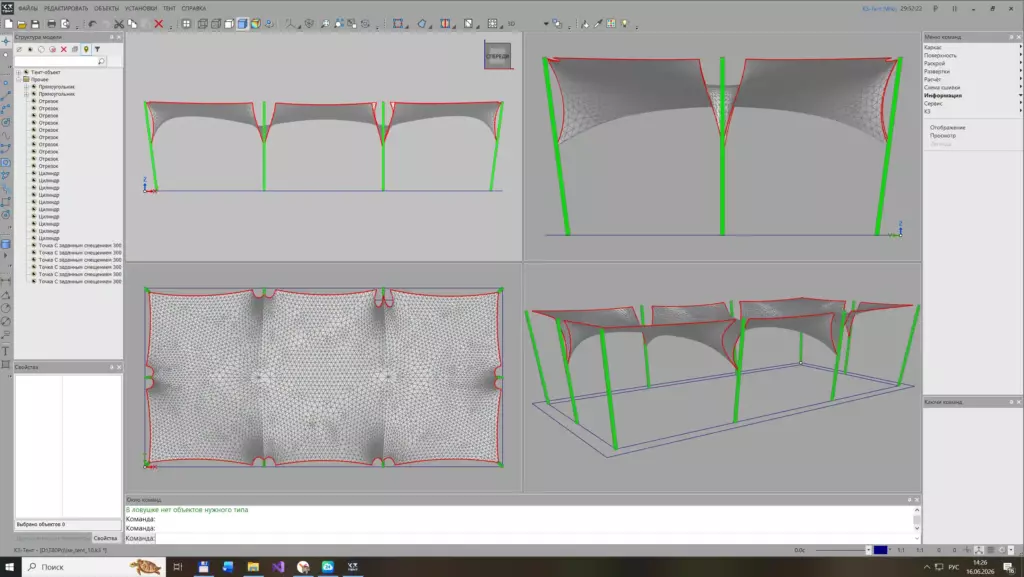Click the scissors Cut icon in toolbar
This screenshot has height=577, width=1024.
(119, 24)
